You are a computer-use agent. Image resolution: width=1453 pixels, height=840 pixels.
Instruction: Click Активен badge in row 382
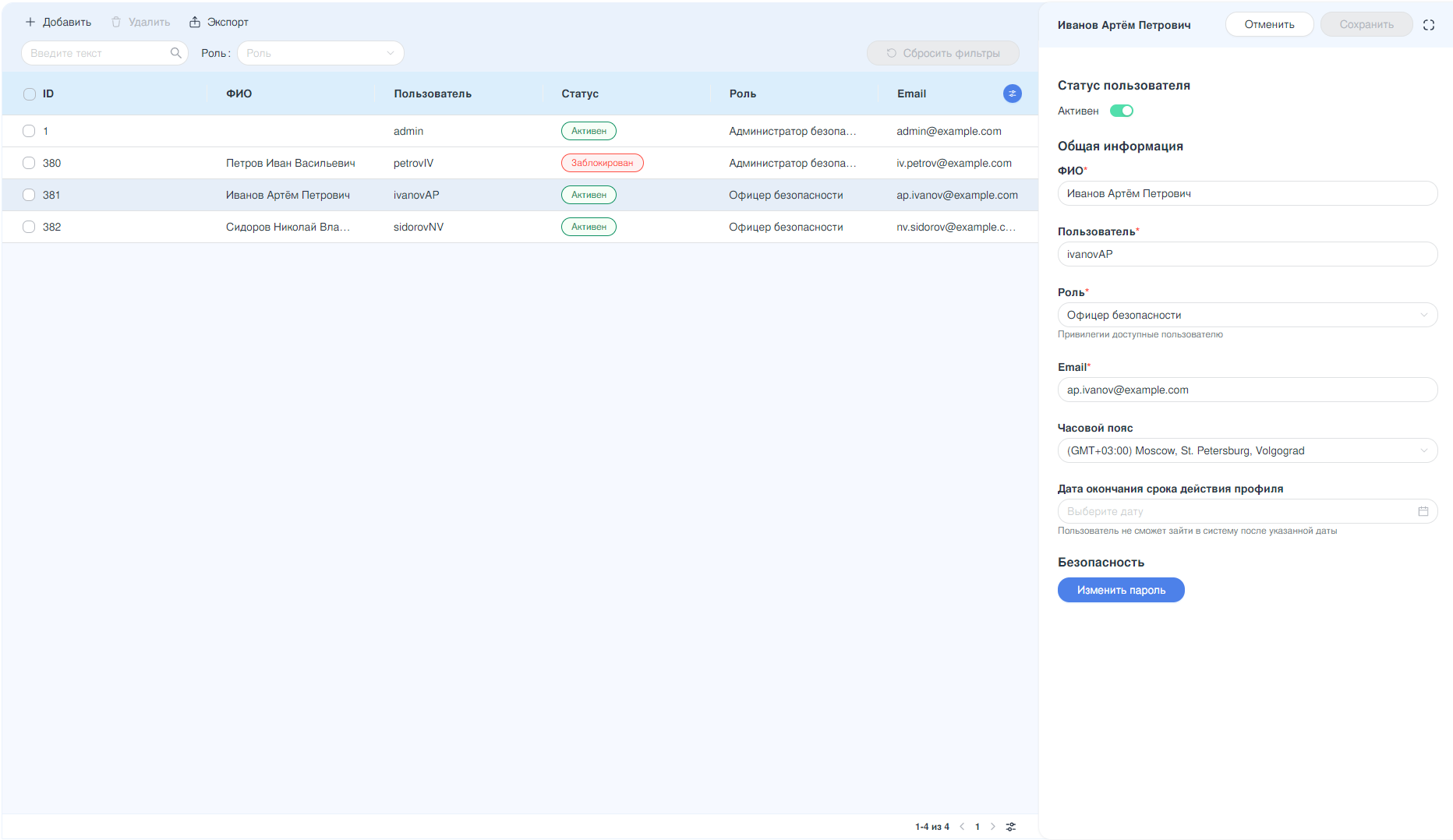point(589,227)
